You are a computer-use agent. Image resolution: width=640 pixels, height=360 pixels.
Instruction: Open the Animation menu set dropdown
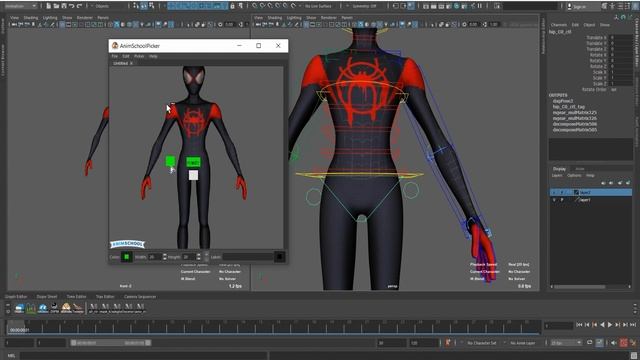click(20, 6)
